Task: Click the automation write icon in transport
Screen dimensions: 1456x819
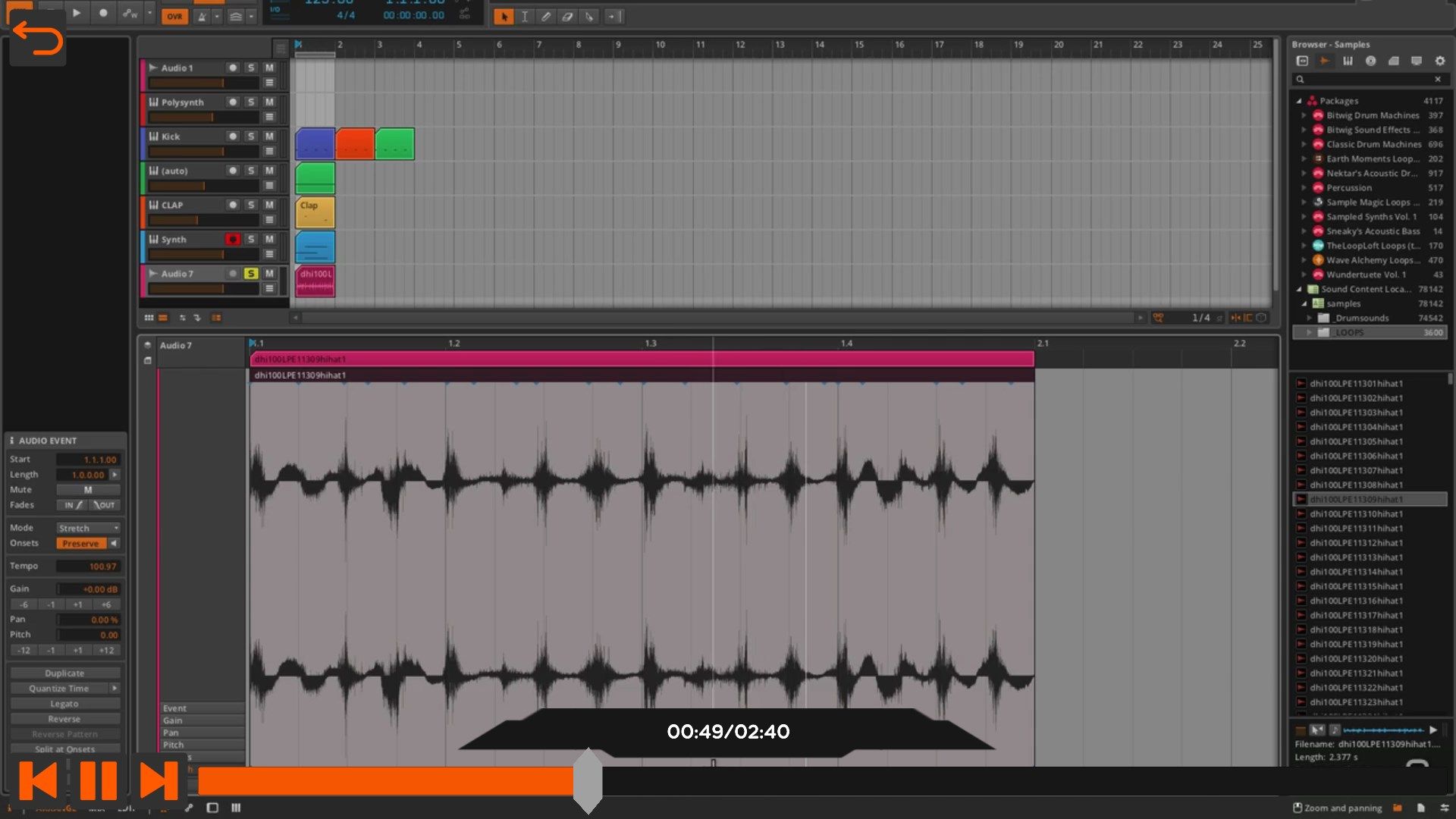Action: 130,14
